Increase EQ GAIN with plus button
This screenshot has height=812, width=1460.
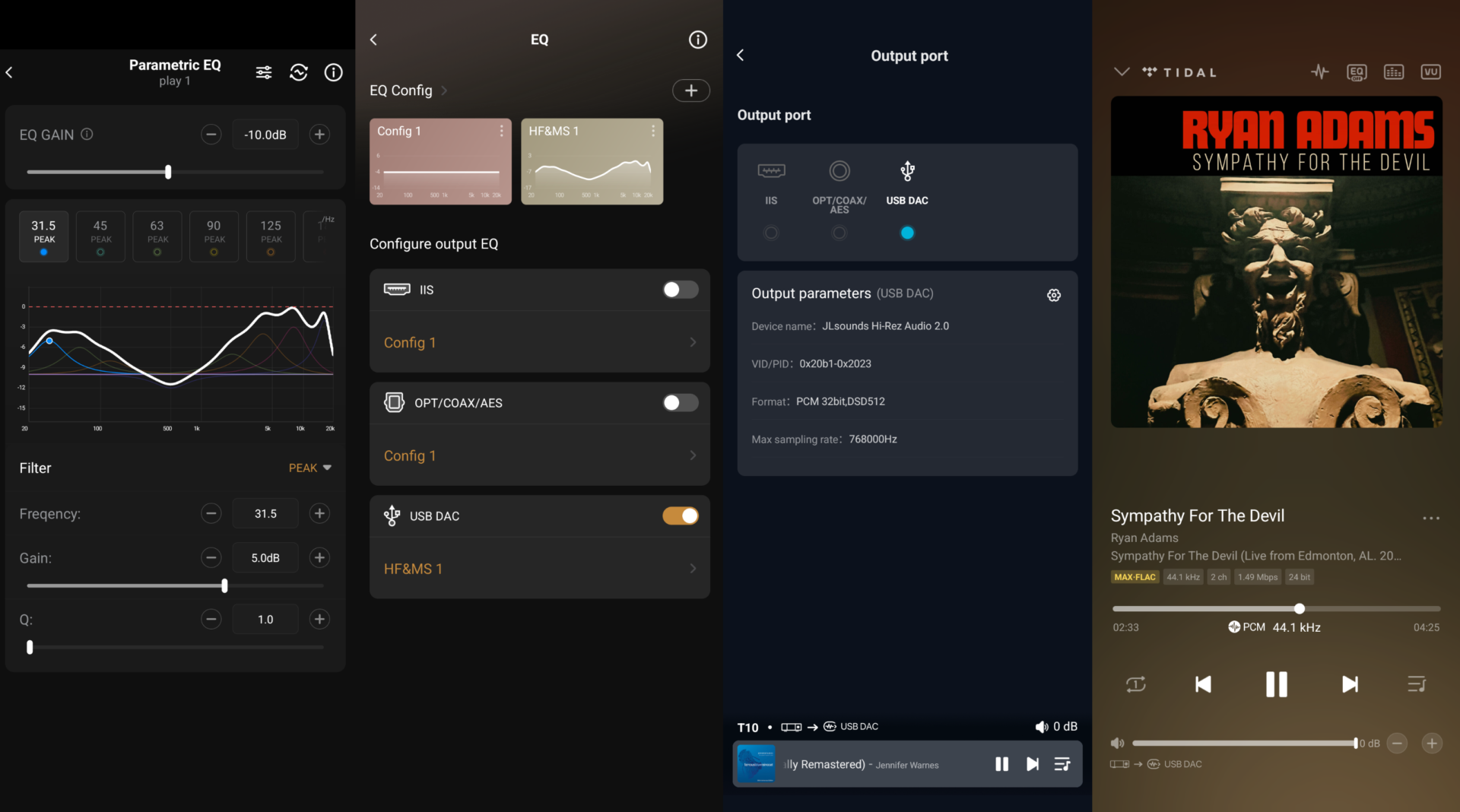pyautogui.click(x=319, y=135)
